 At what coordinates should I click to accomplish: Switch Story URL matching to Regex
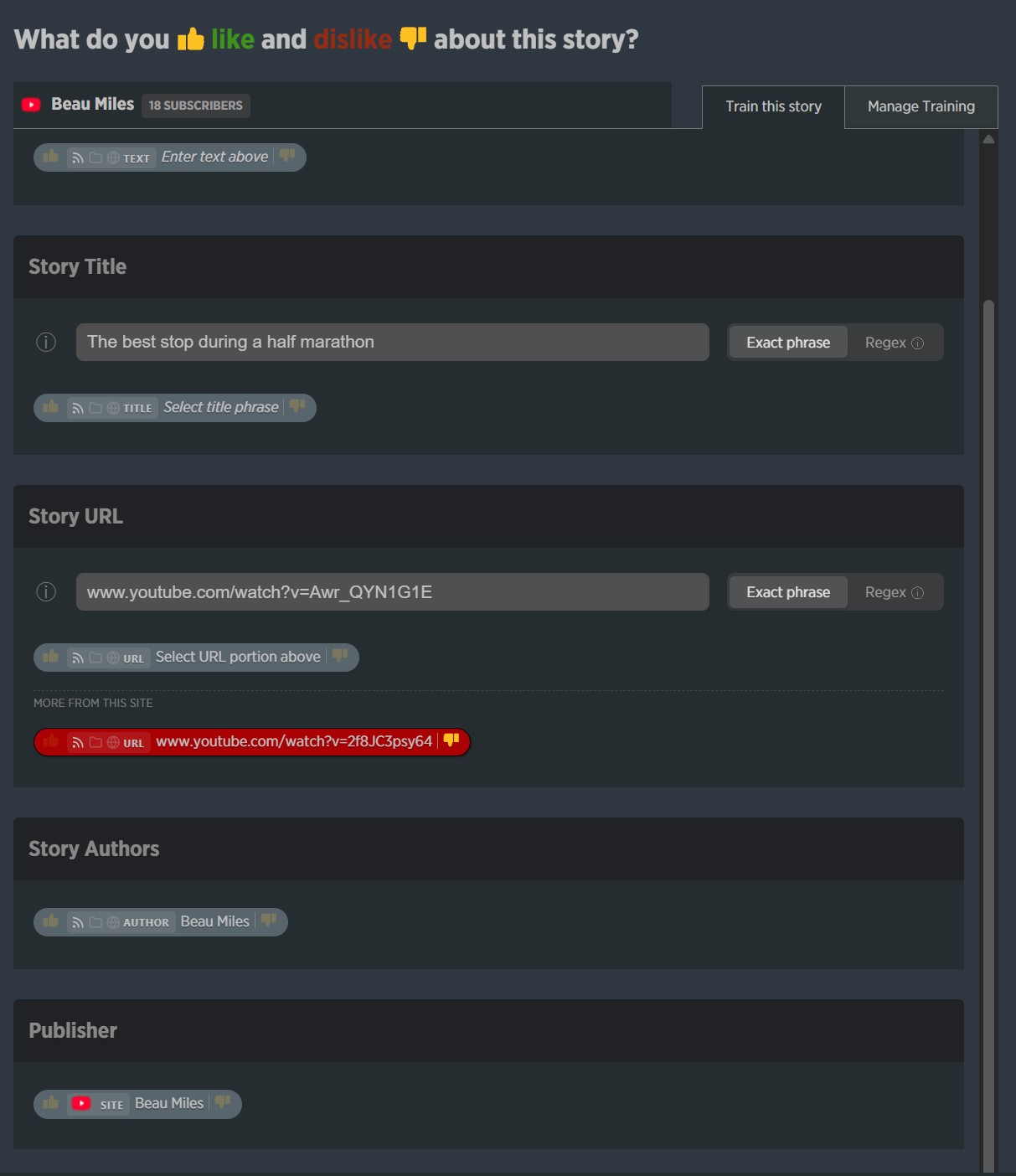894,592
